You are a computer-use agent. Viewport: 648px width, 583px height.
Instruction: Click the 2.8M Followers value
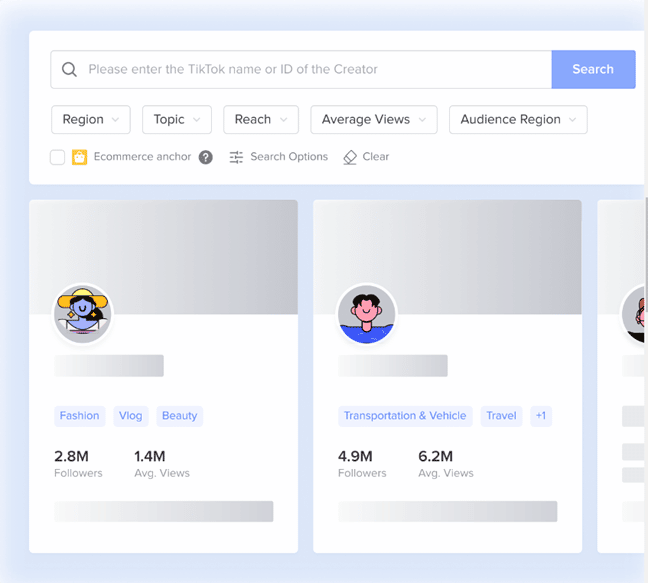(x=71, y=457)
